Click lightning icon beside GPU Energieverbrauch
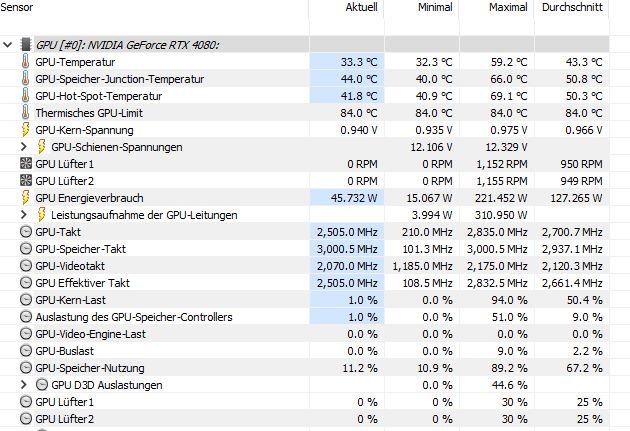 point(25,198)
